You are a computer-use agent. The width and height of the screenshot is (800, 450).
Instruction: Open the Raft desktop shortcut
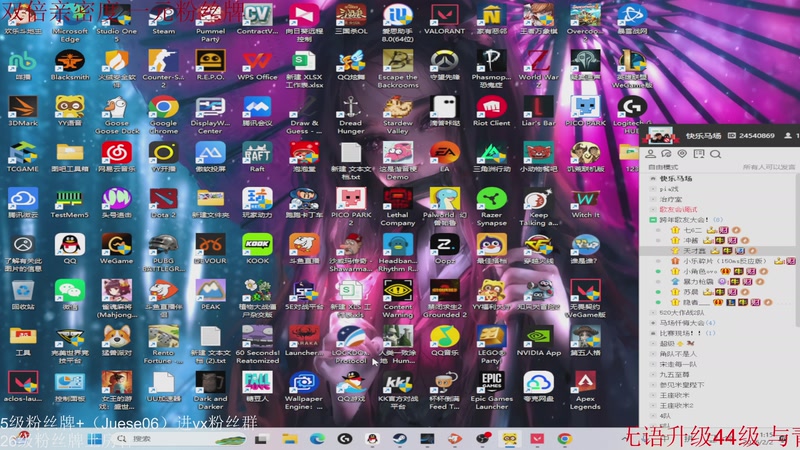click(x=257, y=157)
